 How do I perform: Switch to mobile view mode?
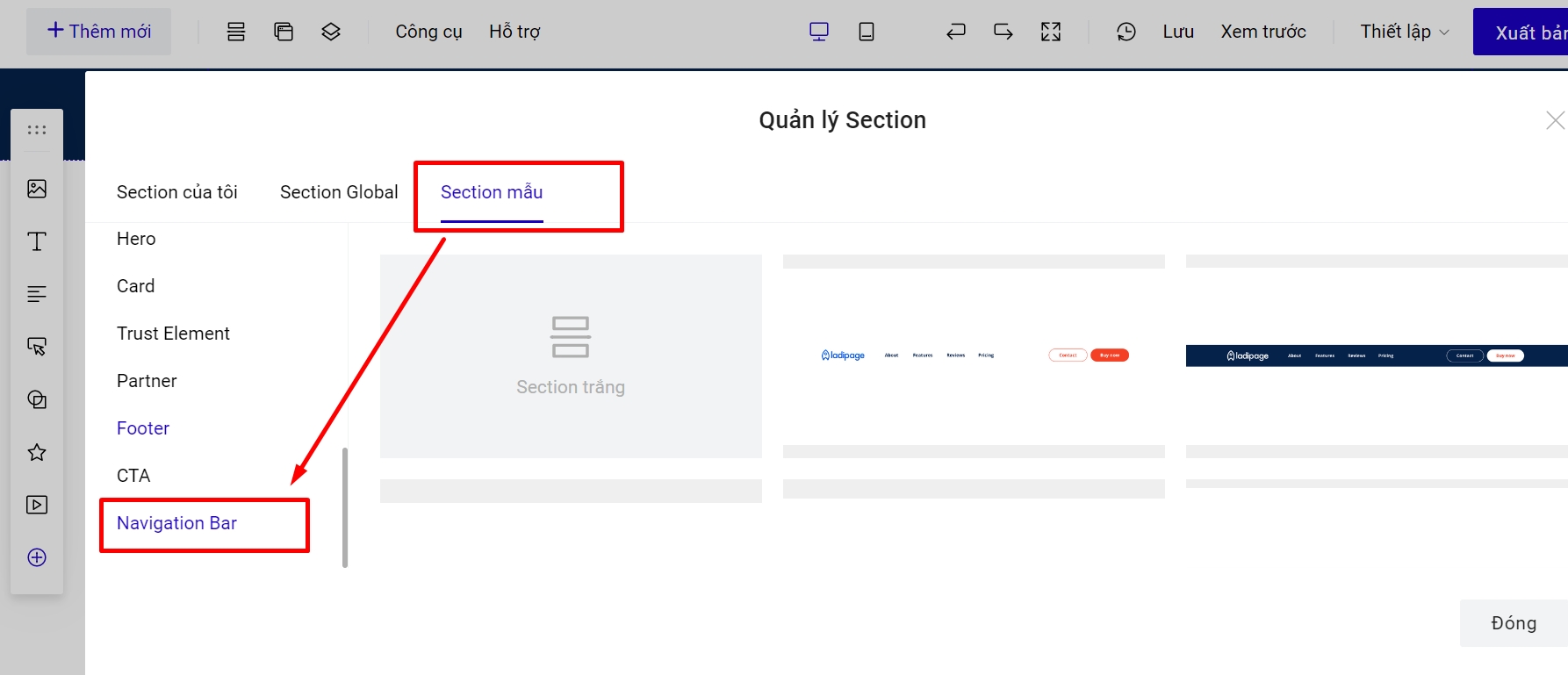point(867,32)
